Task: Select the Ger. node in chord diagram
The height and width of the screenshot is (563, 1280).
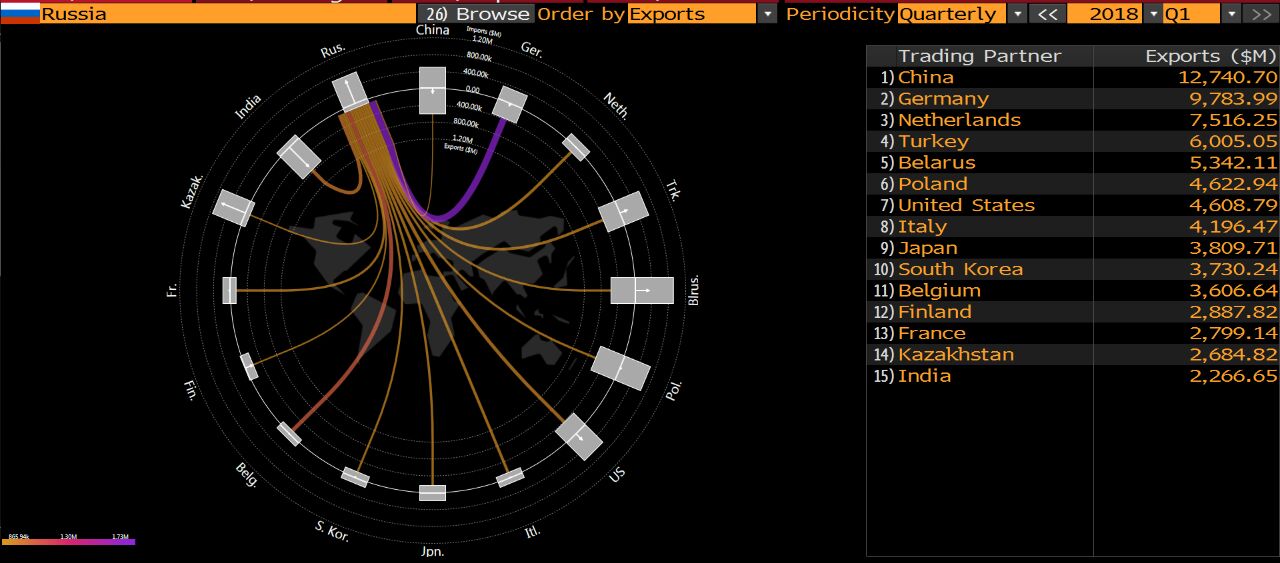Action: [510, 104]
